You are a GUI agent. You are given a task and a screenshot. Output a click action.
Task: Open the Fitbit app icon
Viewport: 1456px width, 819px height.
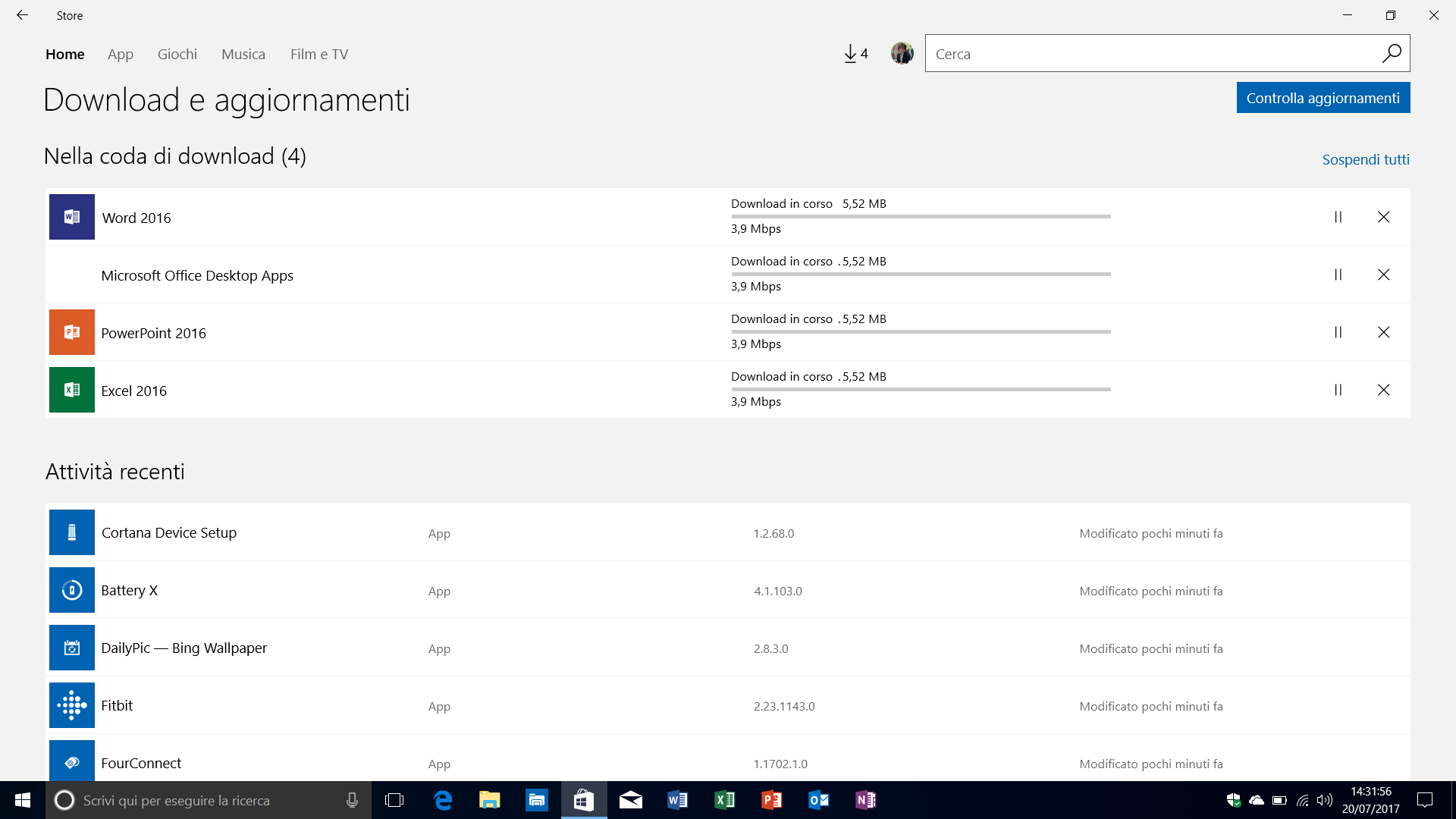[x=72, y=705]
